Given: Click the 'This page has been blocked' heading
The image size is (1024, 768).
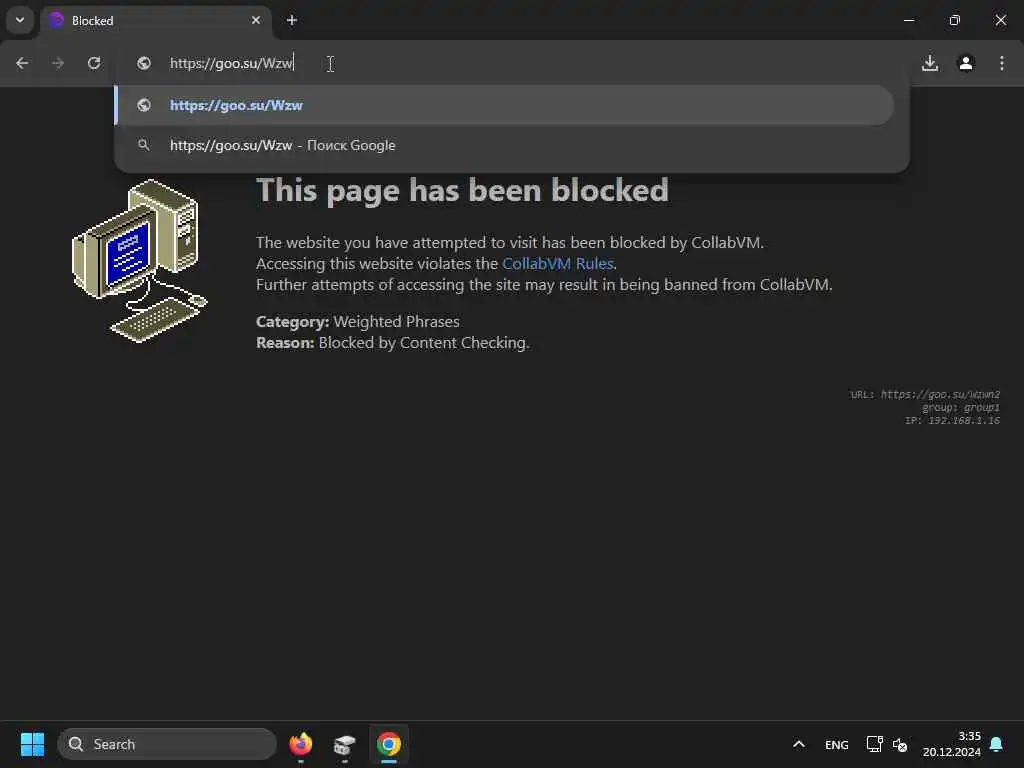Looking at the screenshot, I should point(462,190).
